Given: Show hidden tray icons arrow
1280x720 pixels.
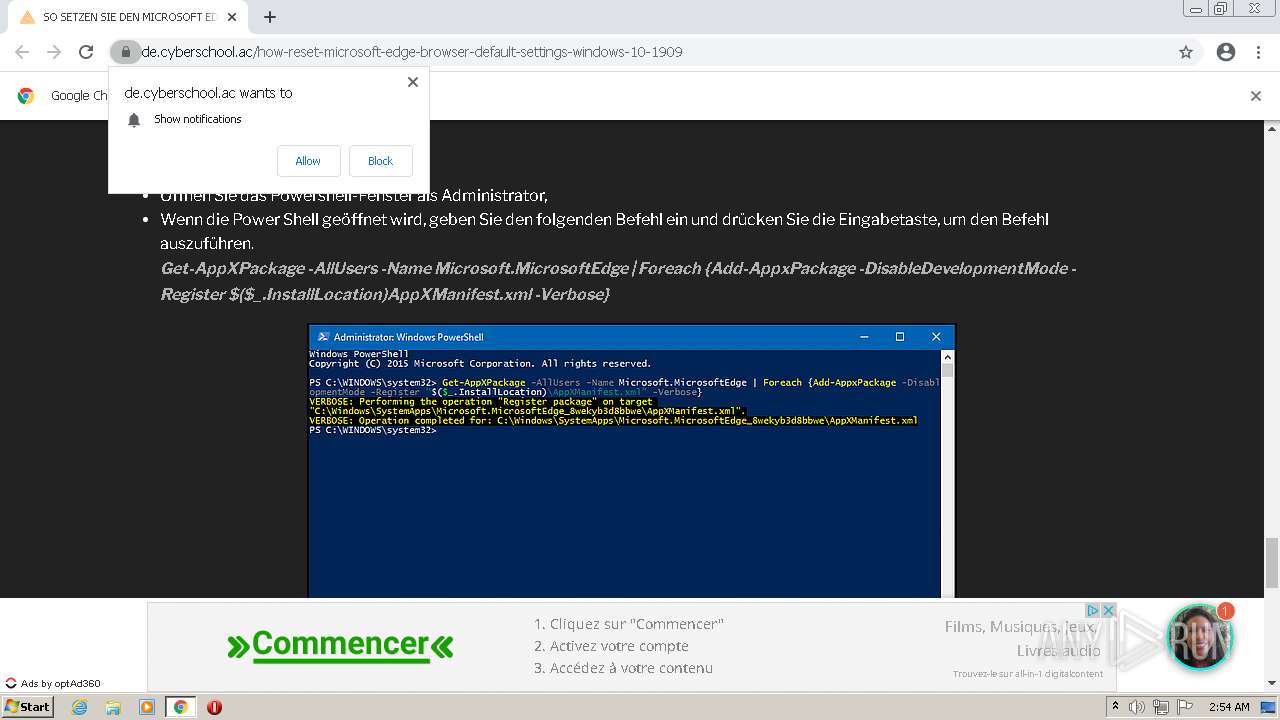Looking at the screenshot, I should click(x=1115, y=707).
